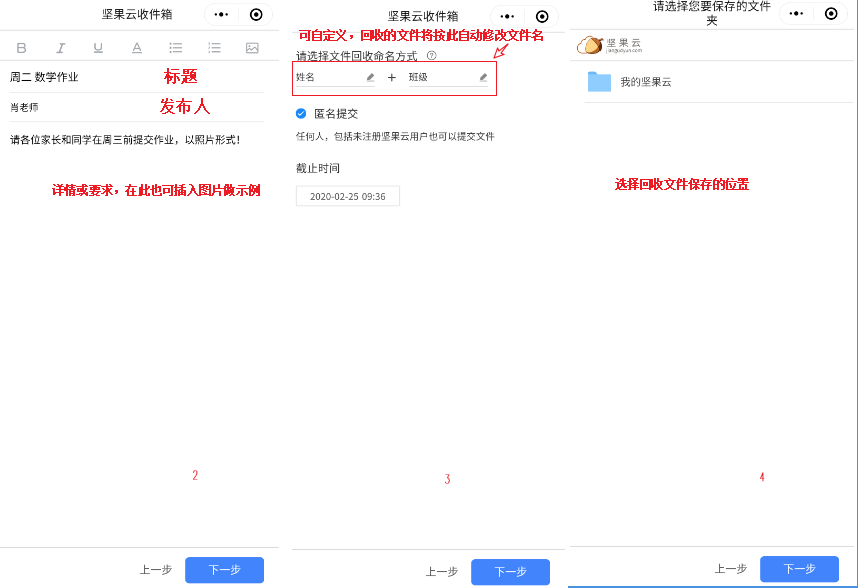The image size is (858, 588).
Task: Click 上一步 in the folder selection panel
Action: point(731,569)
